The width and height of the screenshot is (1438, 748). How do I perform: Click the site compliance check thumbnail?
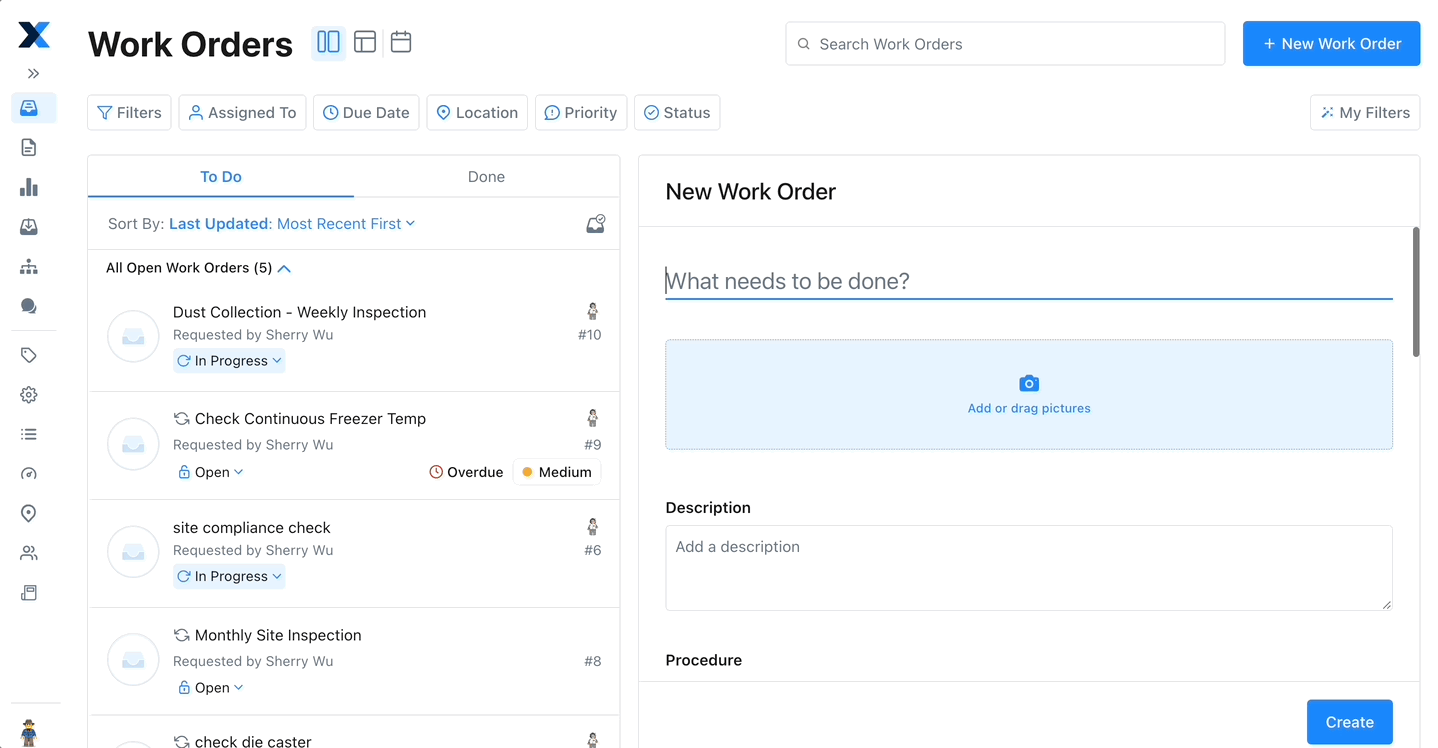tap(133, 552)
